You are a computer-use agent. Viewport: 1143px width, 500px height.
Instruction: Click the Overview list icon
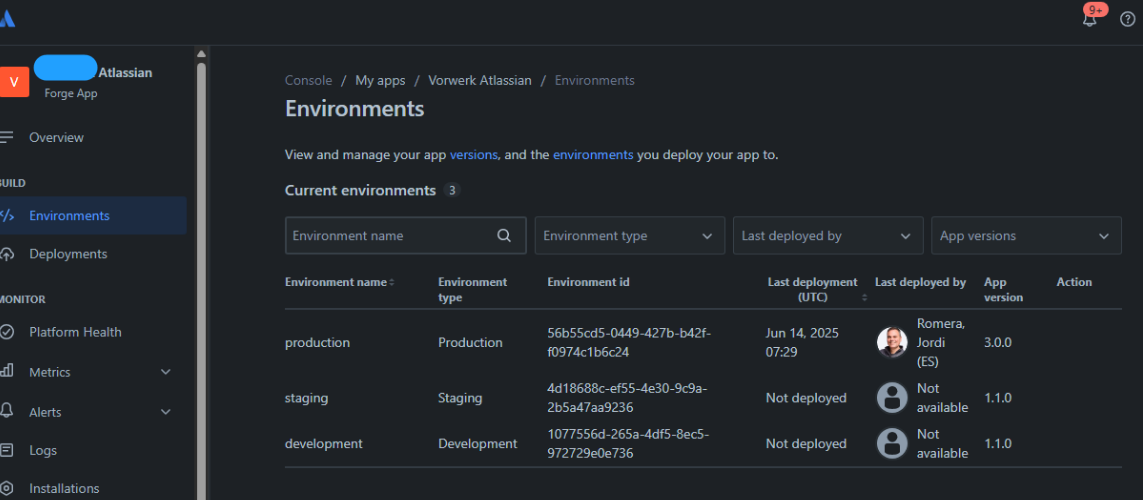pyautogui.click(x=7, y=137)
